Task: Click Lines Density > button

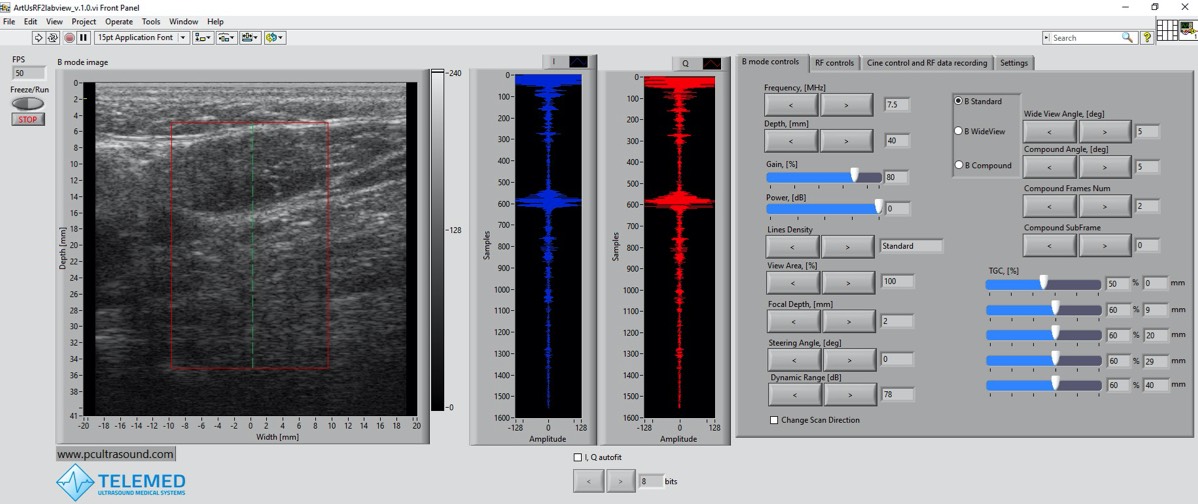Action: 847,247
